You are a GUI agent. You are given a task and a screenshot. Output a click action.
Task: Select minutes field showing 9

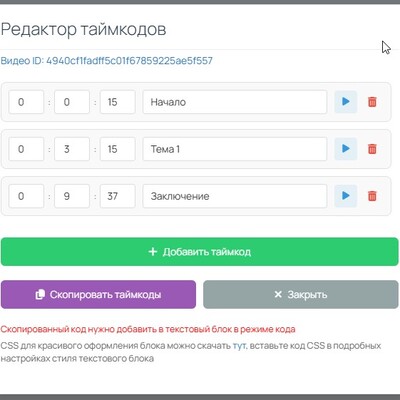click(x=72, y=196)
